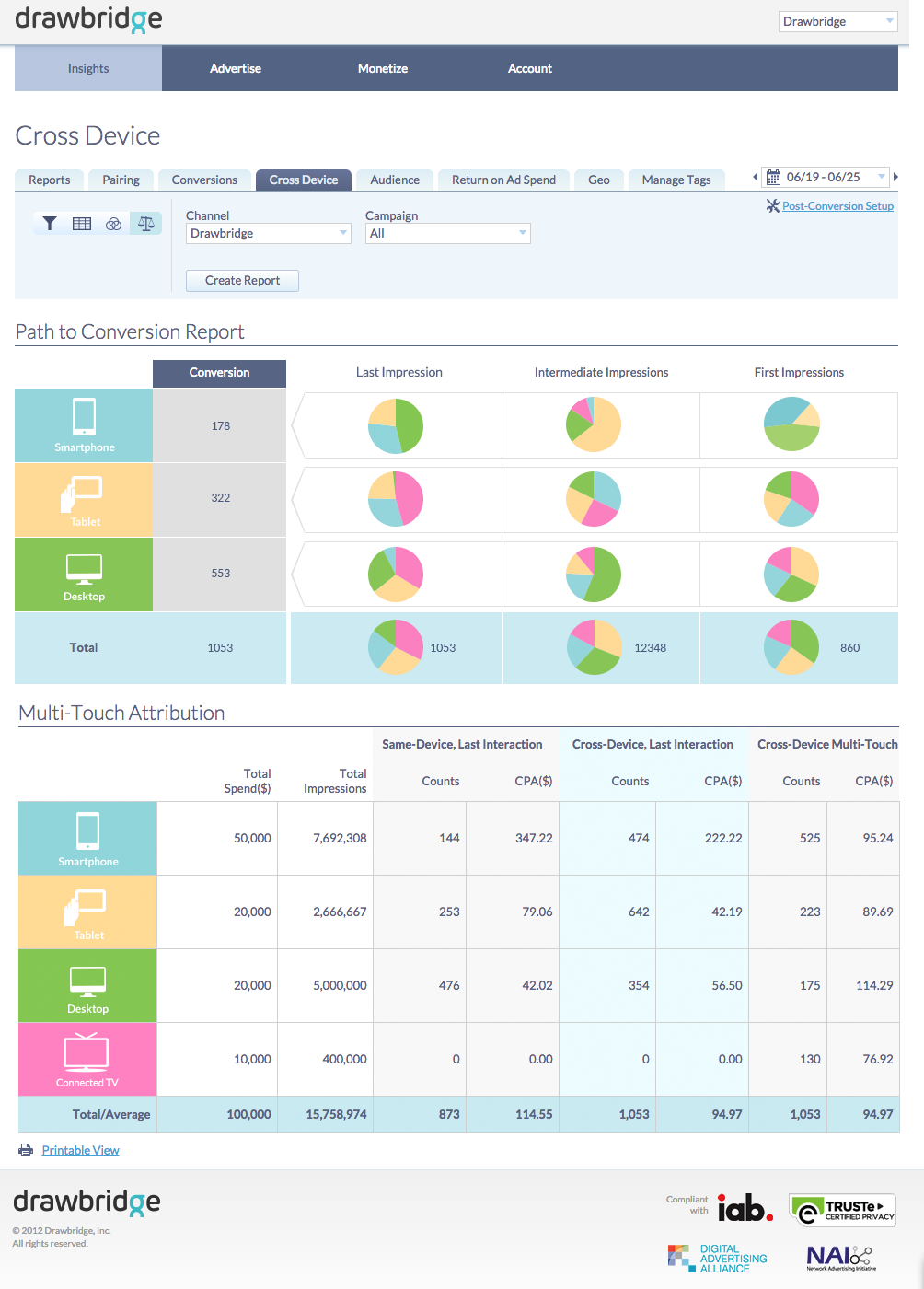Click the Desktop icon in Multi-Touch Attribution
Screen dimensions: 924x1289
click(x=87, y=982)
